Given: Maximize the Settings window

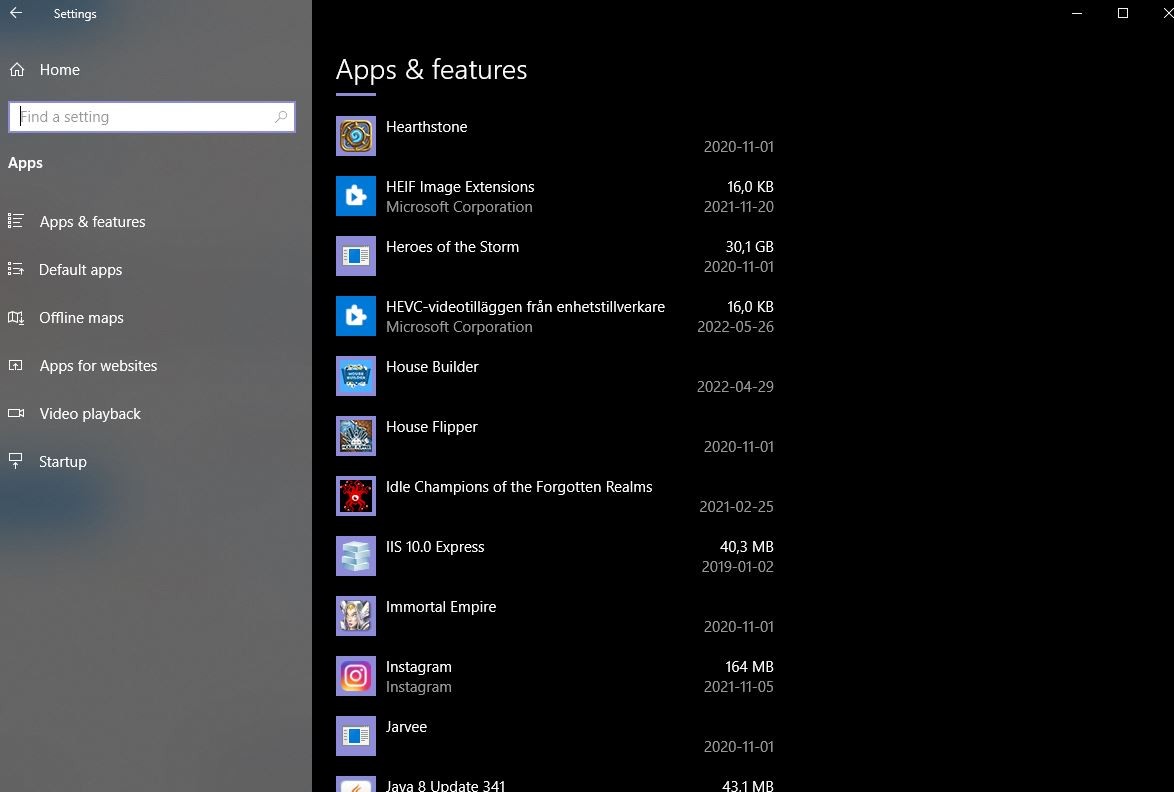Looking at the screenshot, I should (x=1122, y=13).
